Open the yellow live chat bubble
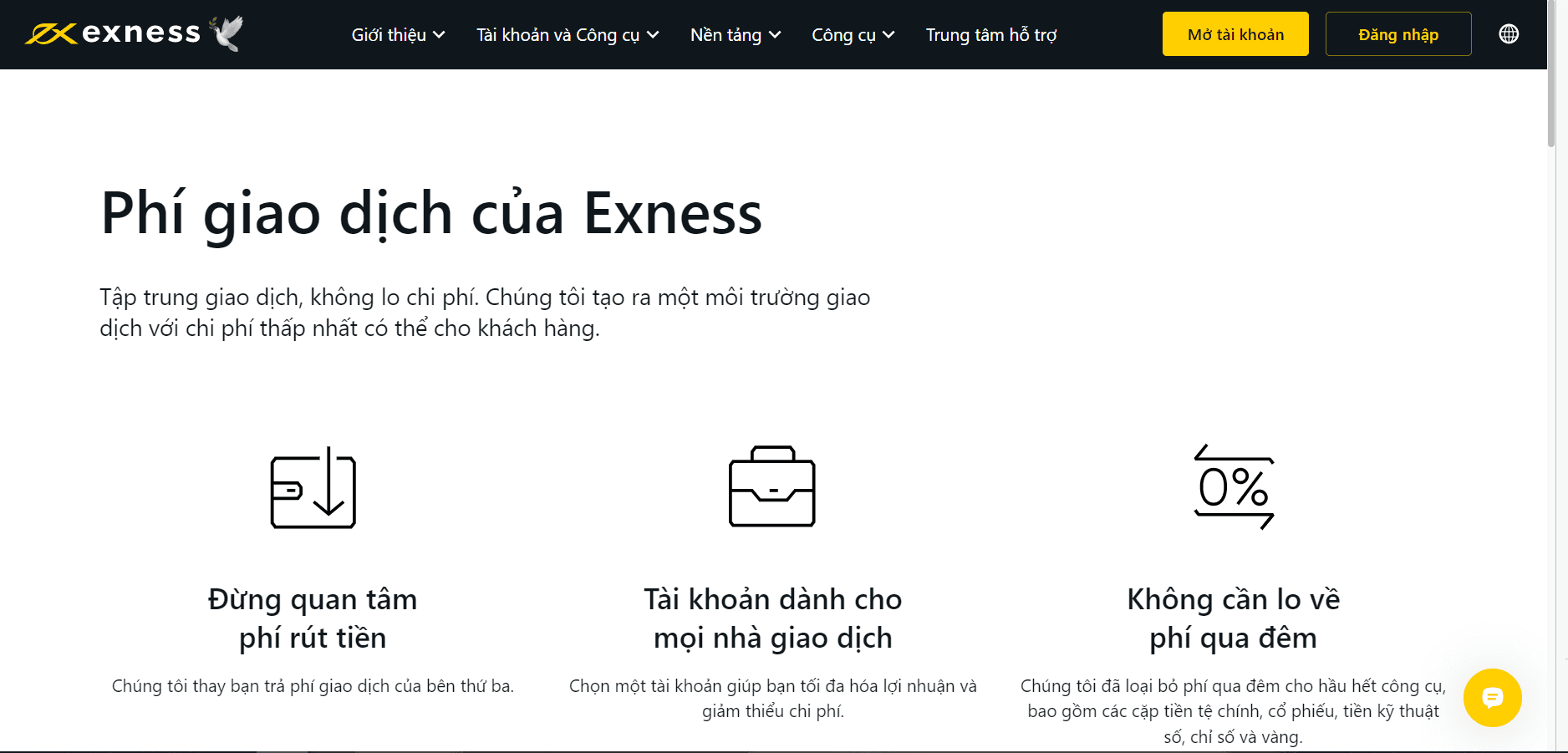This screenshot has width=1568, height=753. click(1492, 698)
